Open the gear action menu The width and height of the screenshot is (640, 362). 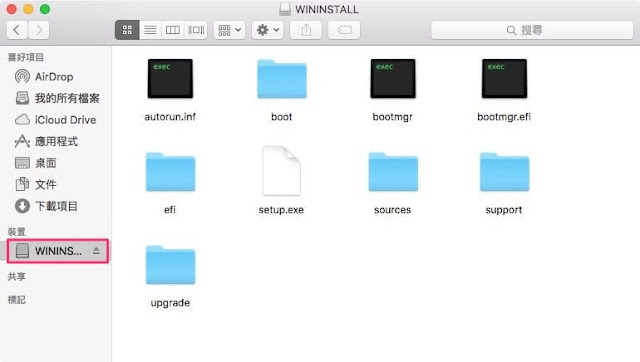point(268,30)
